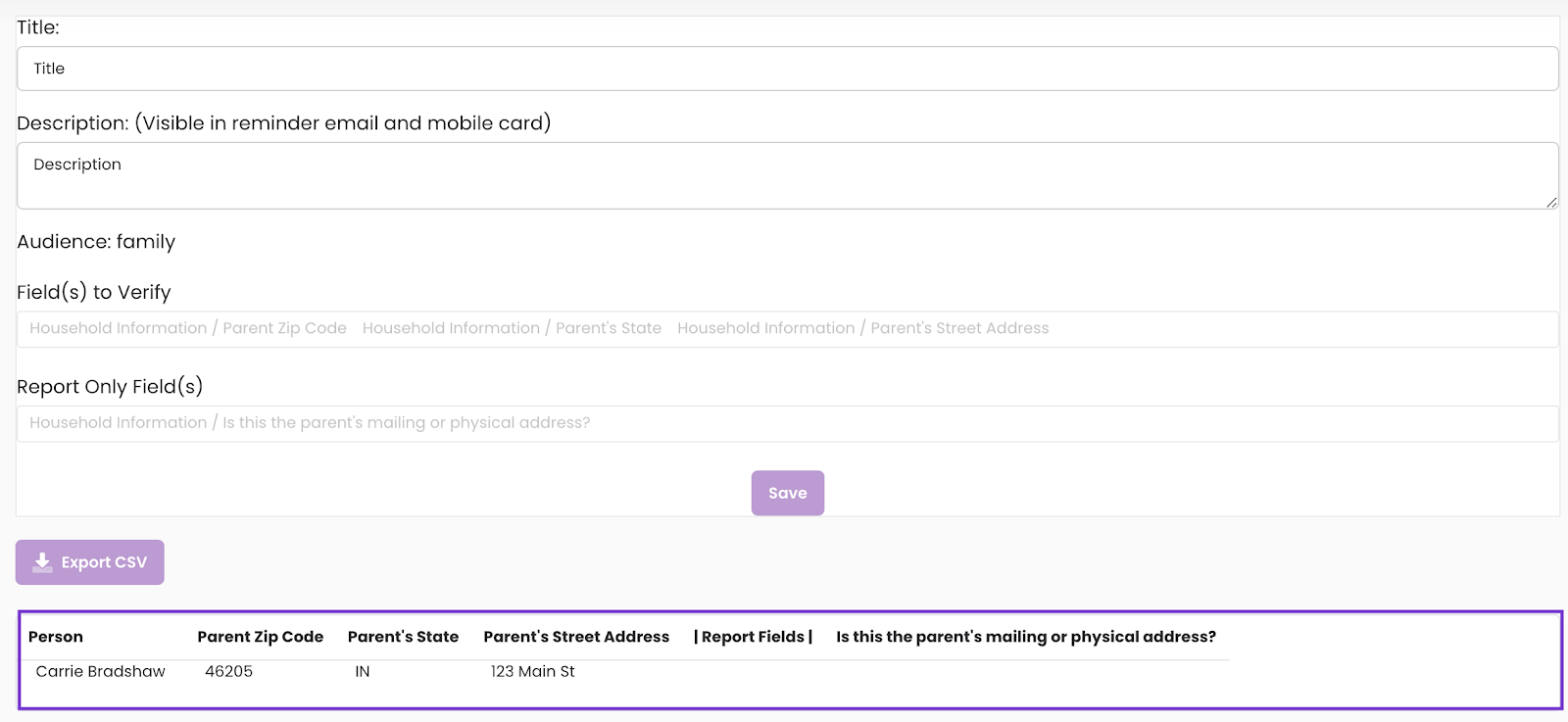The height and width of the screenshot is (722, 1568).
Task: Click the Person column header
Action: (56, 637)
